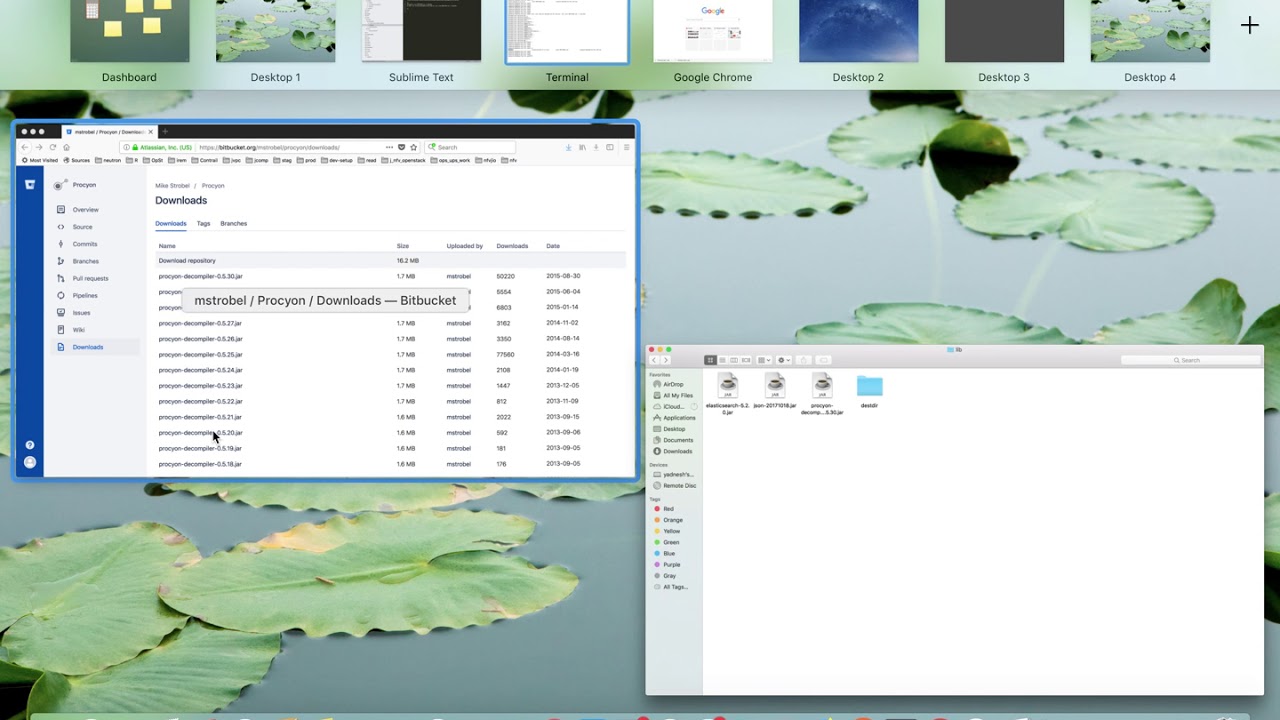Open Issues in the Bitbucket sidebar
Screen dimensions: 1280x720
tap(81, 313)
